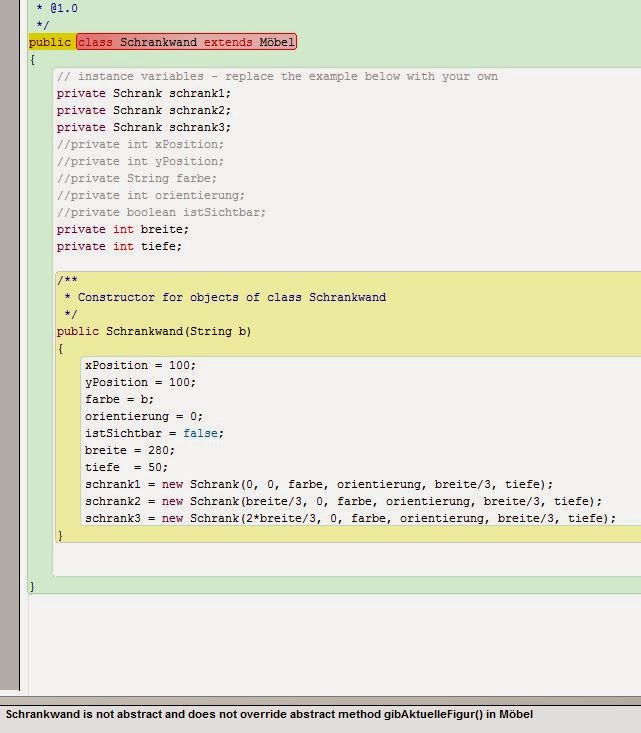Screen dimensions: 641x733
Task: Click the statement 'farbe = b;'
Action: tap(119, 399)
